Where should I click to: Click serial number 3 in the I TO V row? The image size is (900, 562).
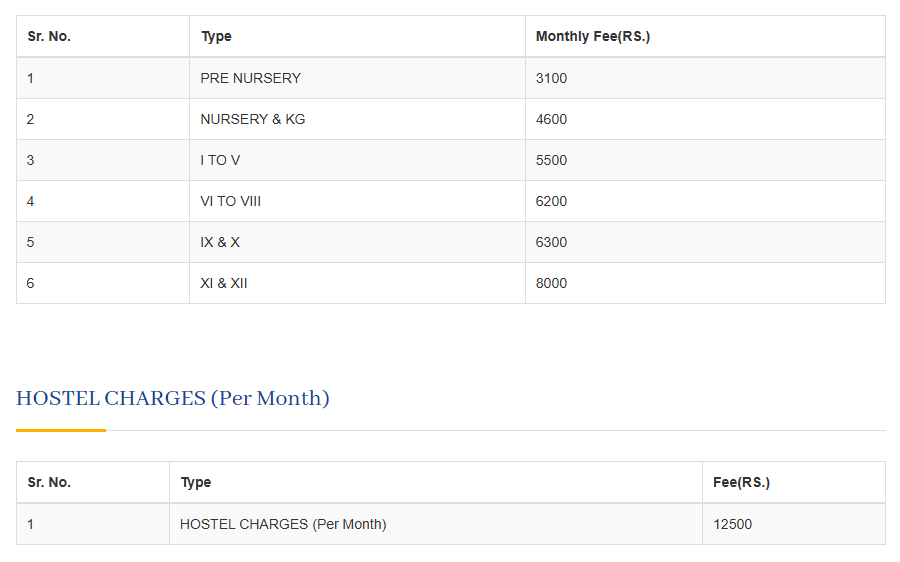tap(30, 160)
